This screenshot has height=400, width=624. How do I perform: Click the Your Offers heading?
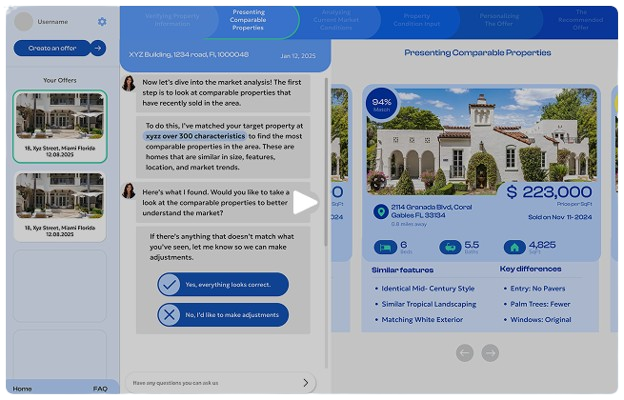coord(60,80)
